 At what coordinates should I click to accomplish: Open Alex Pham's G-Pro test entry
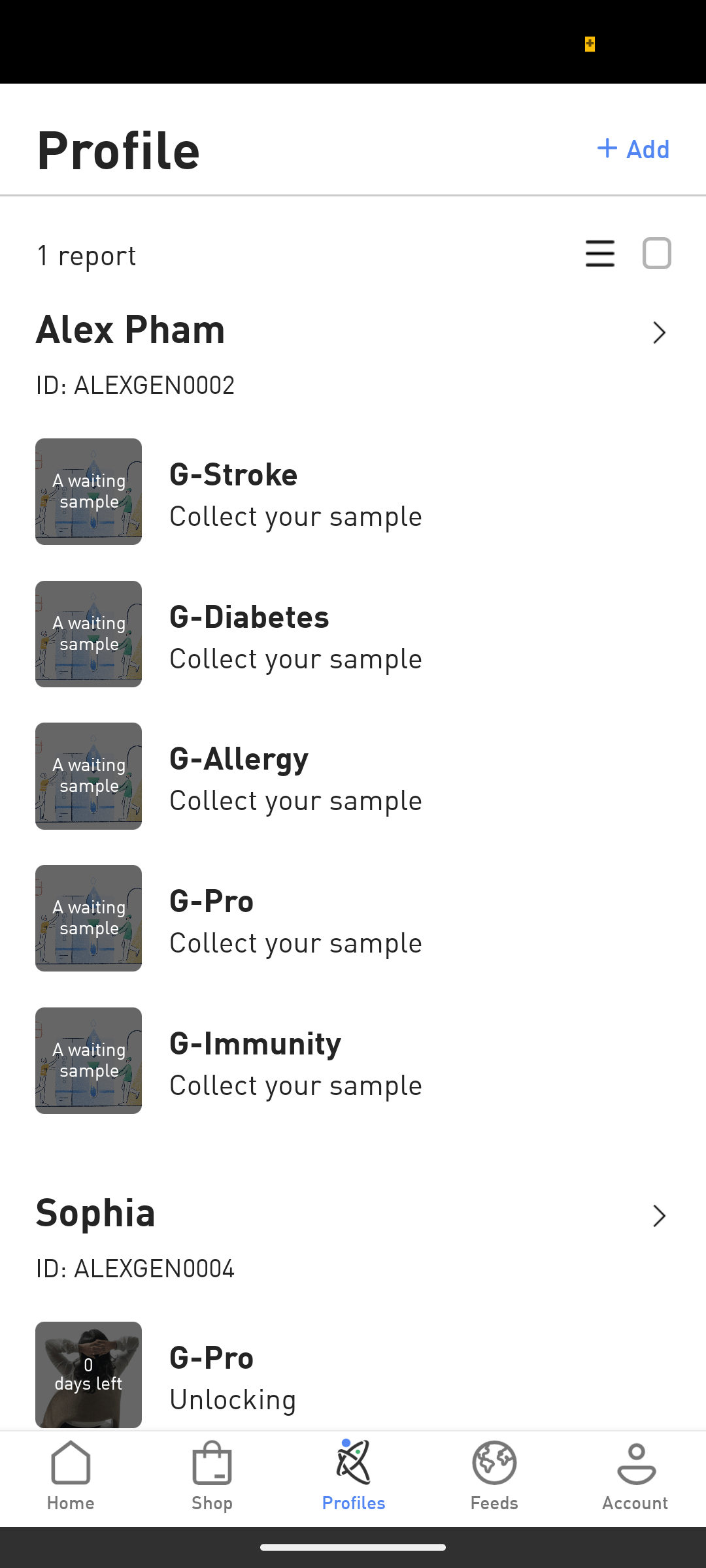[x=295, y=920]
